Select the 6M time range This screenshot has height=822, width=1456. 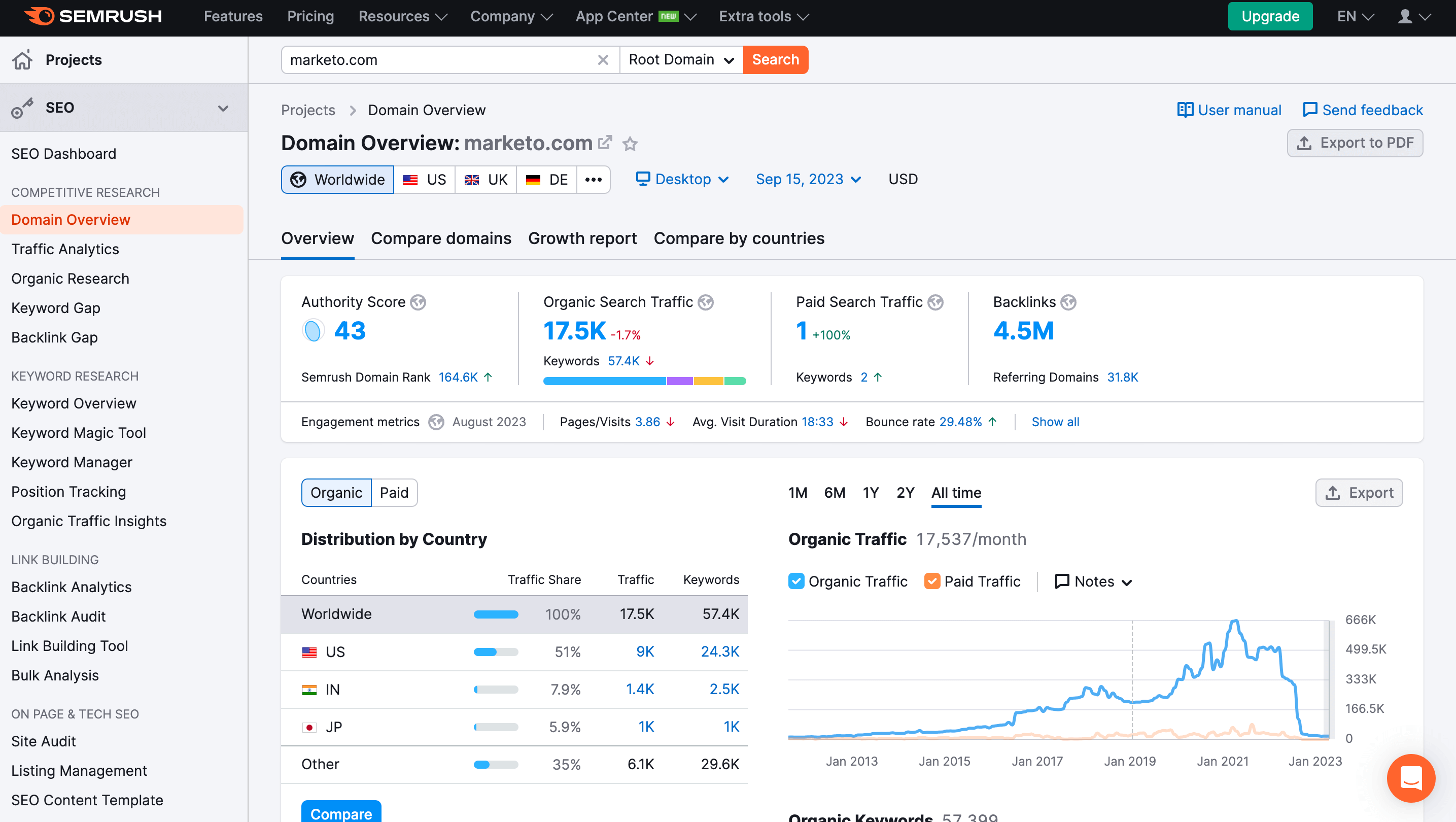point(834,492)
